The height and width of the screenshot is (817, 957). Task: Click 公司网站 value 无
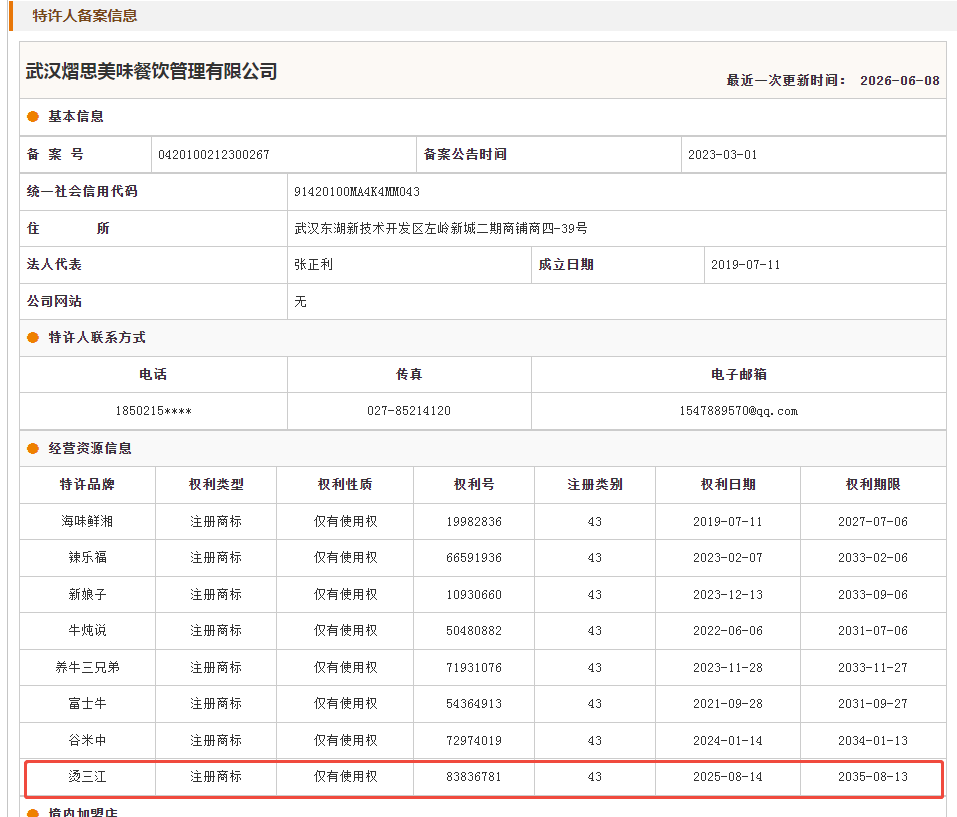point(300,301)
